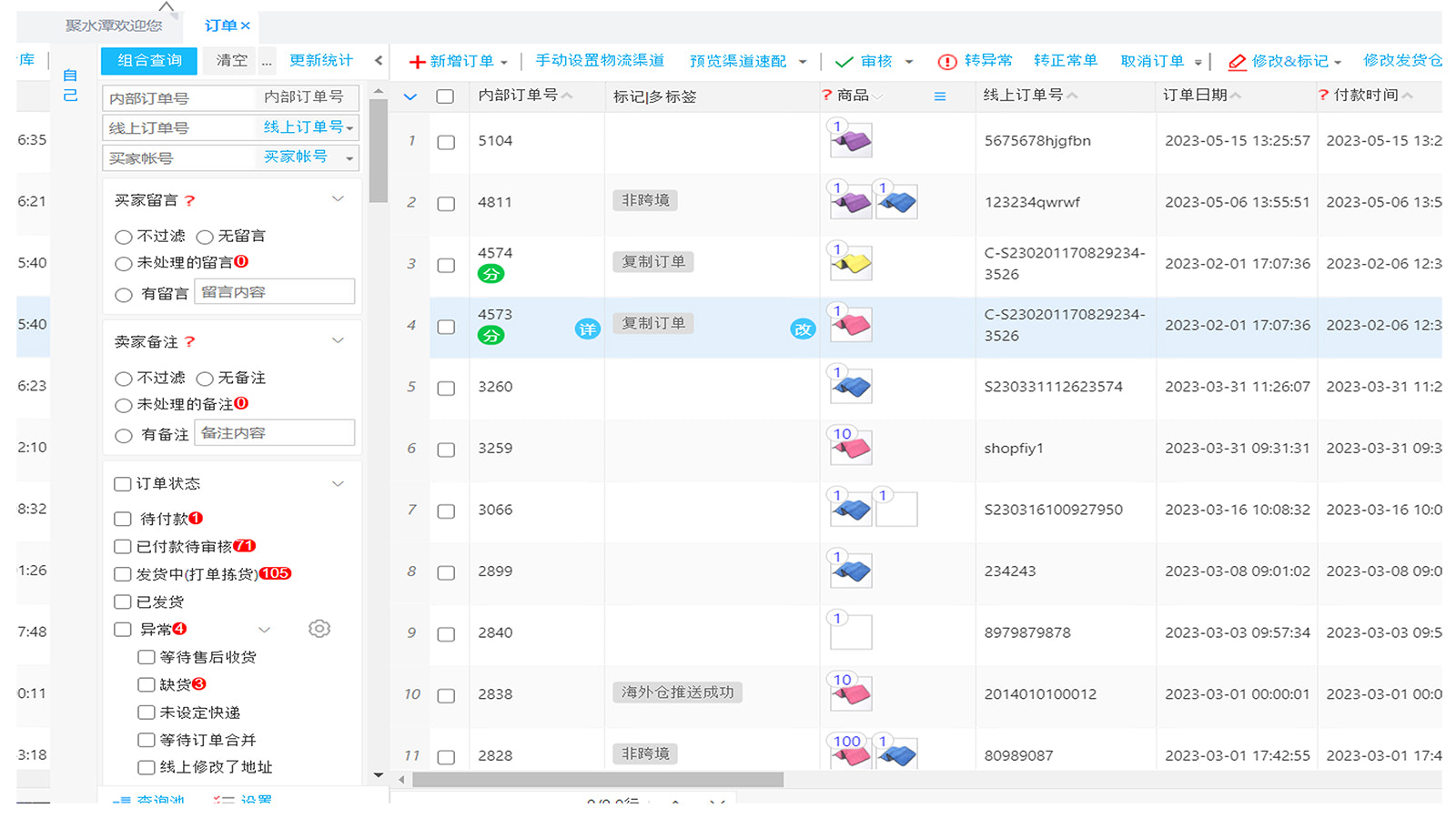The image size is (1456, 819).
Task: Click 手动设置物流渠道 in toolbar
Action: 600,61
